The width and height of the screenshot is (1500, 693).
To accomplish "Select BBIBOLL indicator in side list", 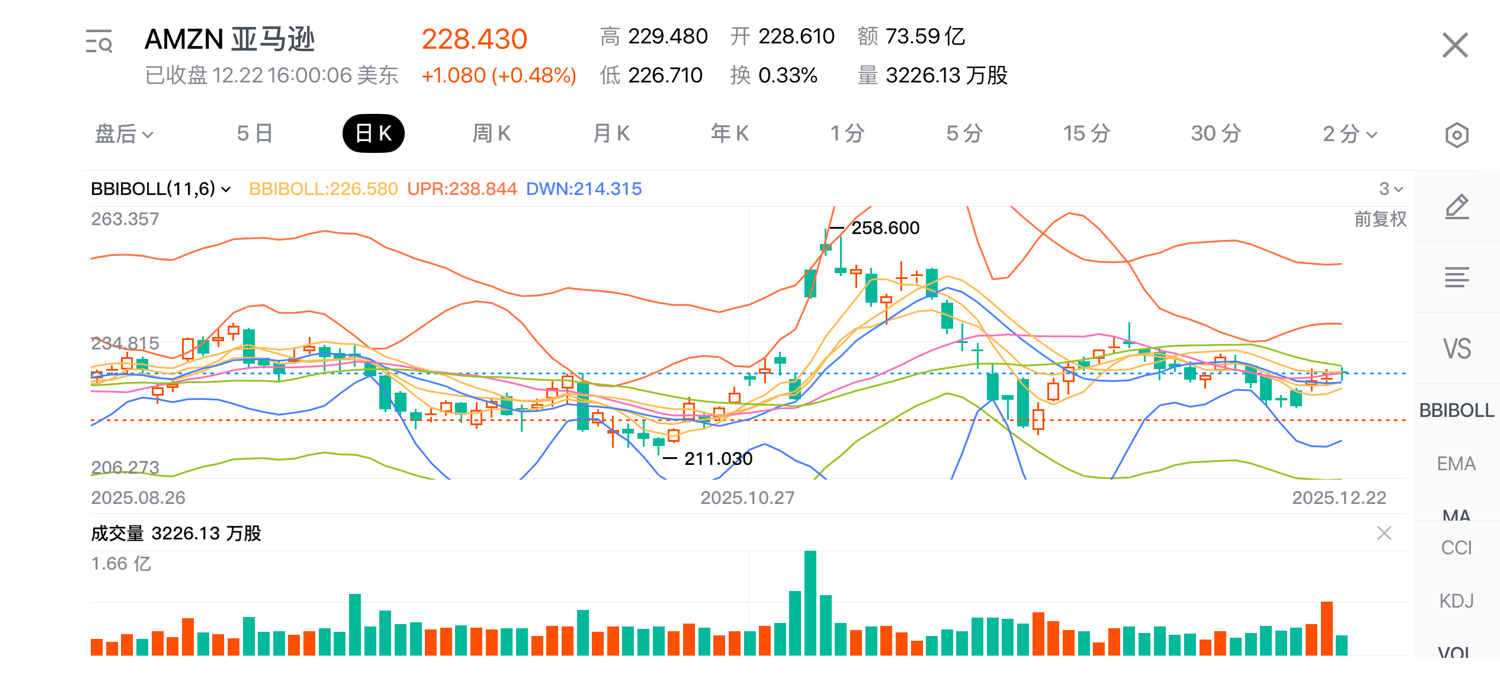I will 1457,410.
